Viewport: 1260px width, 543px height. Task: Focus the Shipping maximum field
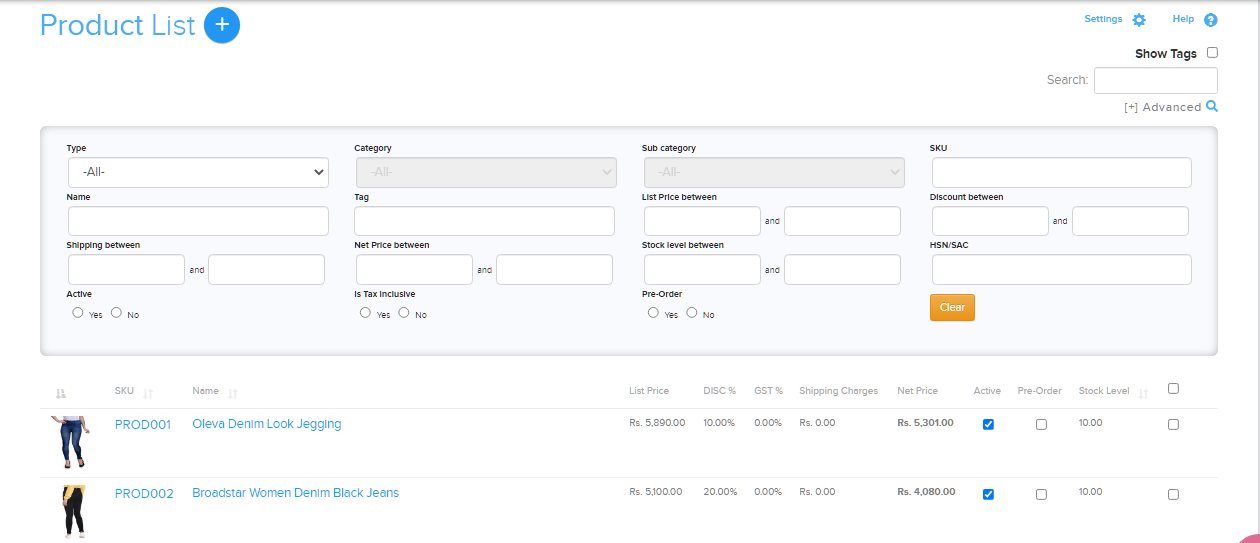point(266,270)
